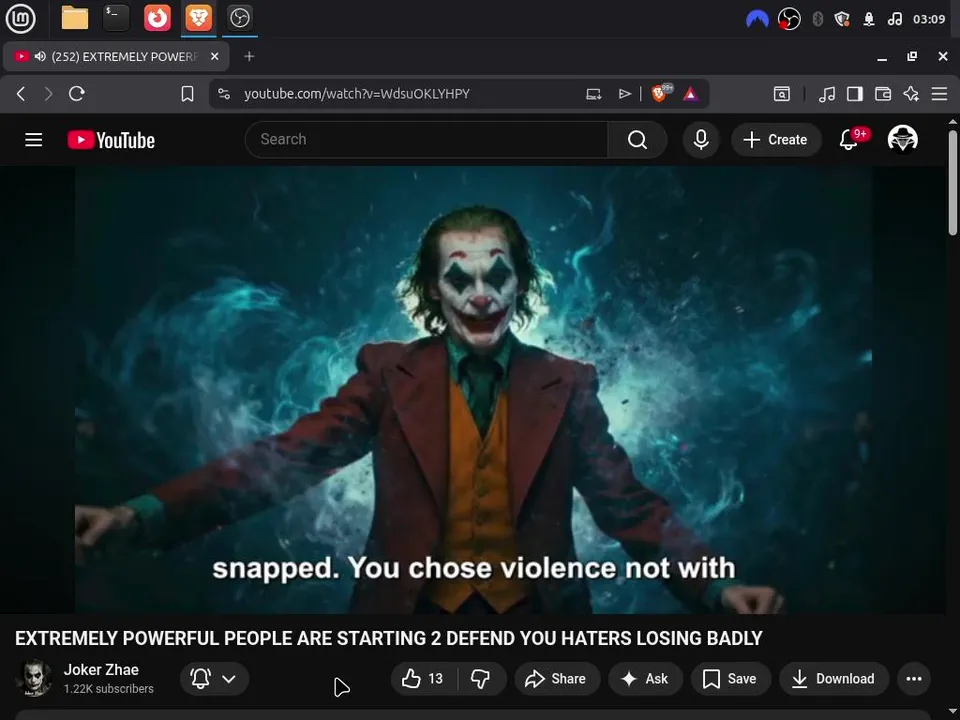Click the Ask button

click(x=645, y=678)
